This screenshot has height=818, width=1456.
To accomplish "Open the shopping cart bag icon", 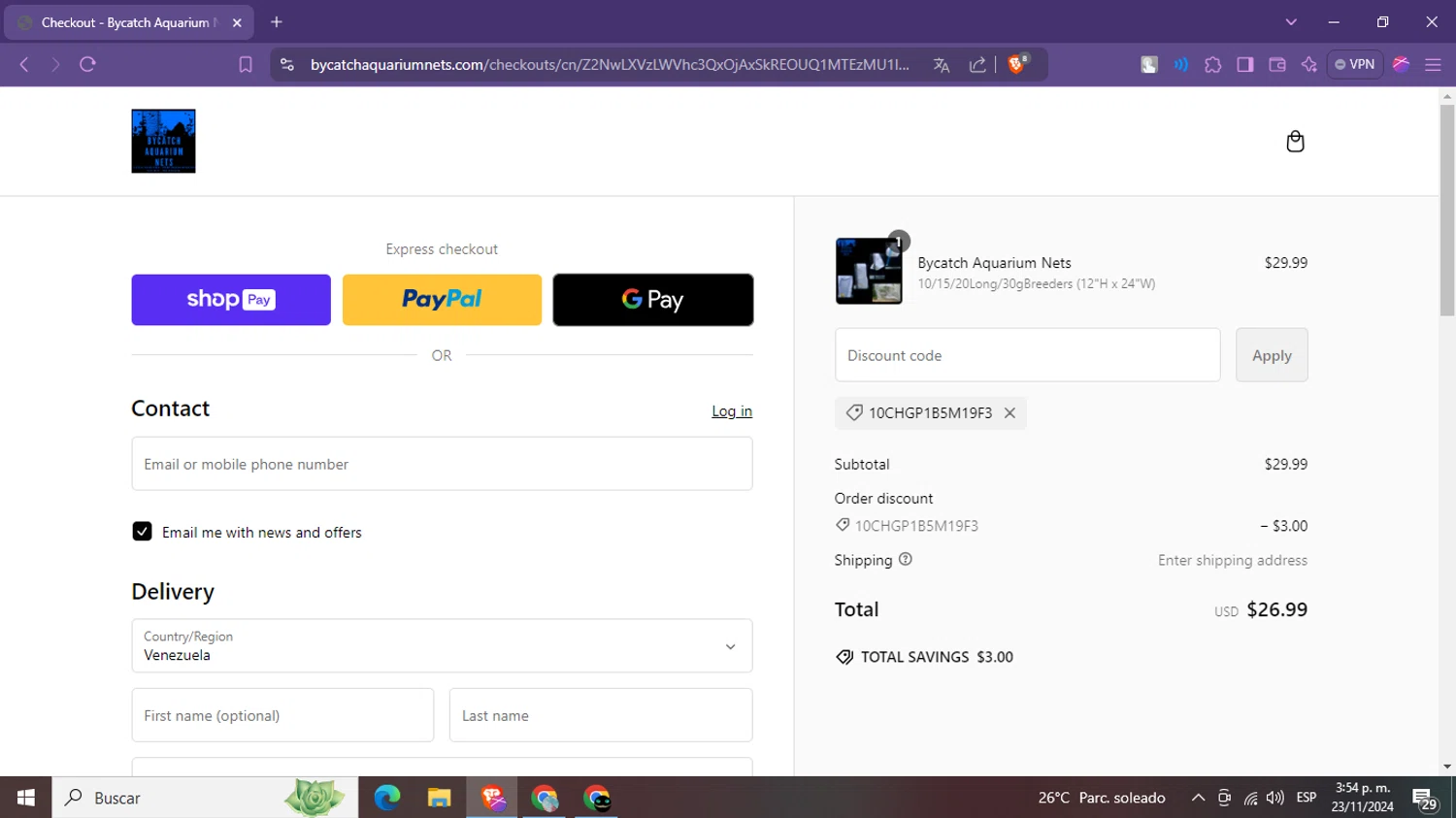I will [x=1295, y=142].
